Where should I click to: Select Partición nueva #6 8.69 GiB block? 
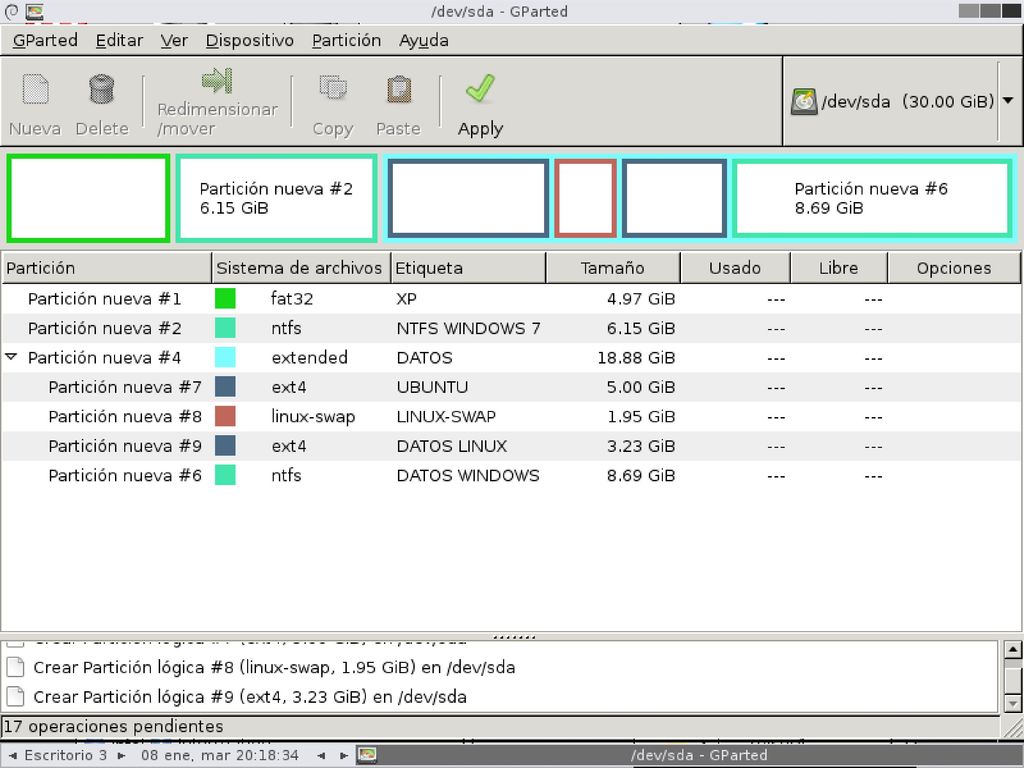872,198
